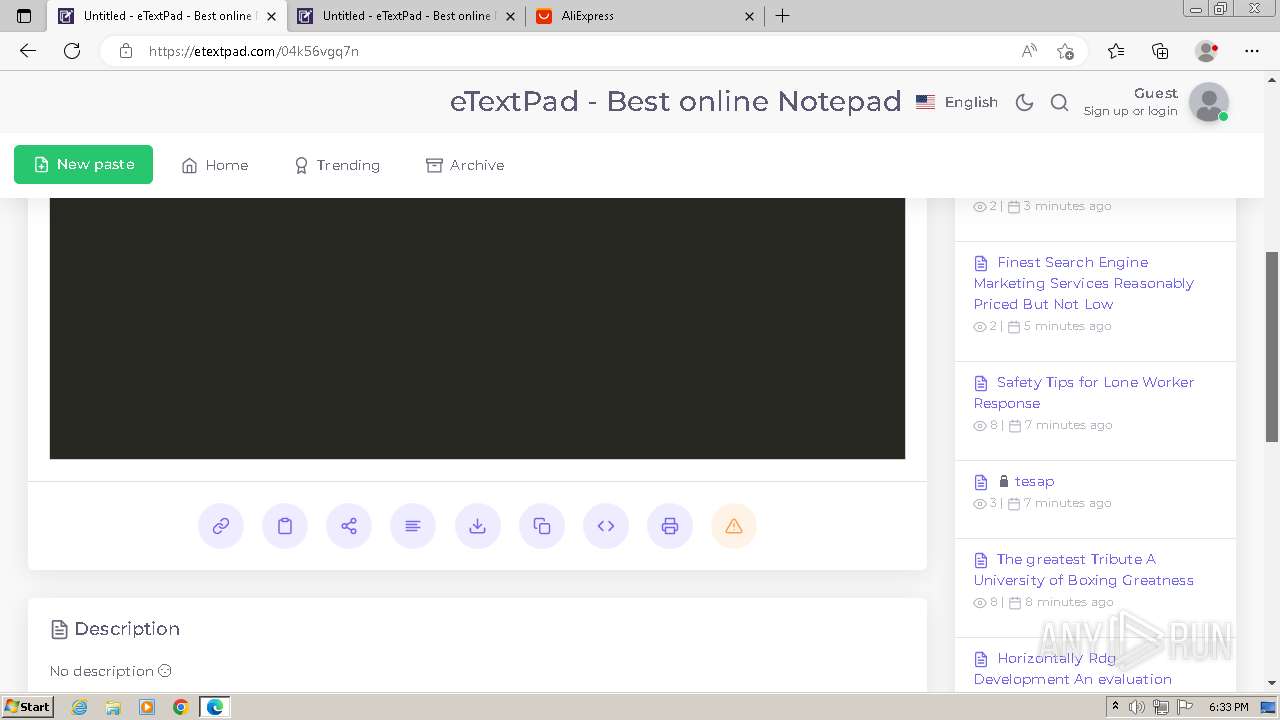
Task: Click the clipboard copy icon under the paste
Action: click(285, 526)
